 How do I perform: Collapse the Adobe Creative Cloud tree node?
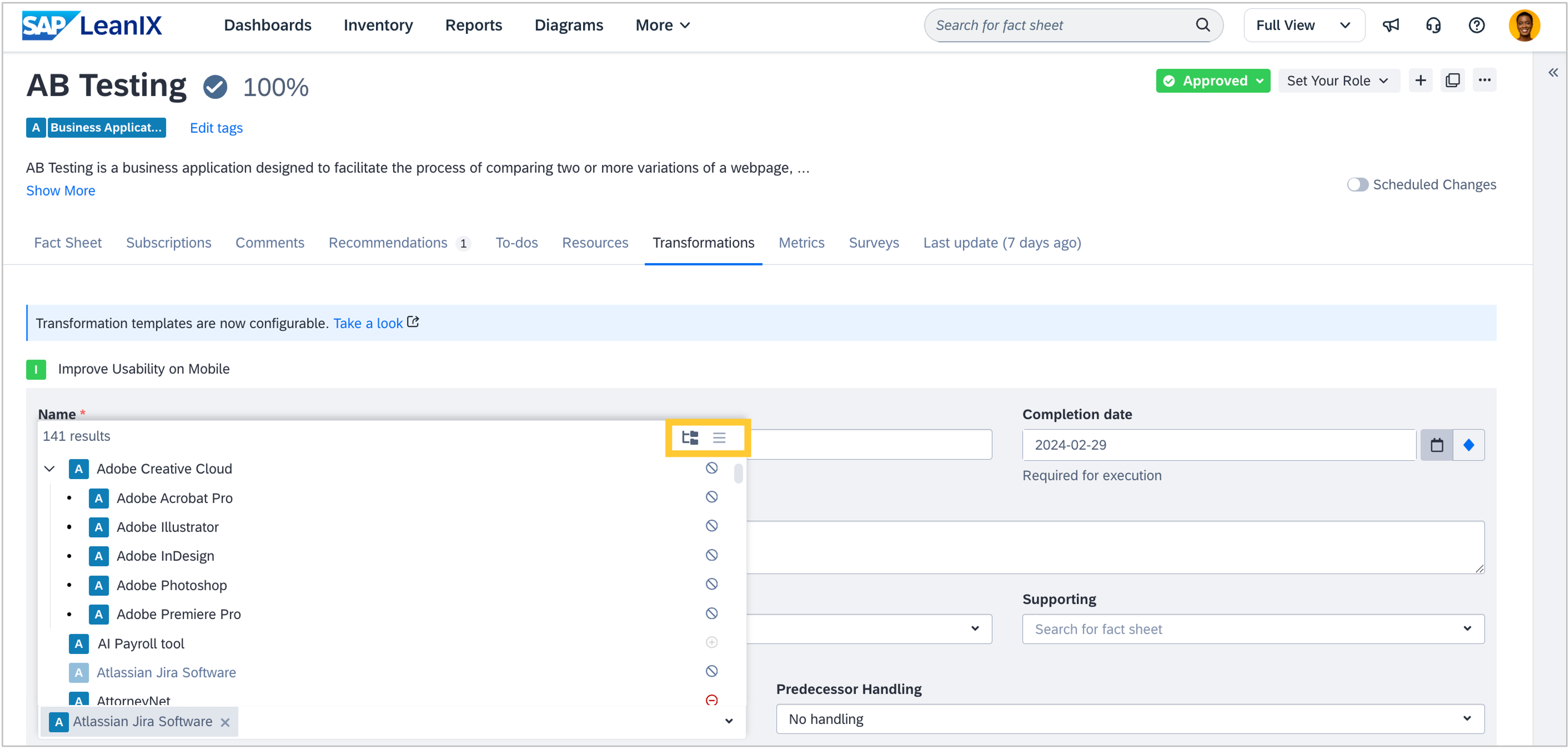[x=50, y=468]
